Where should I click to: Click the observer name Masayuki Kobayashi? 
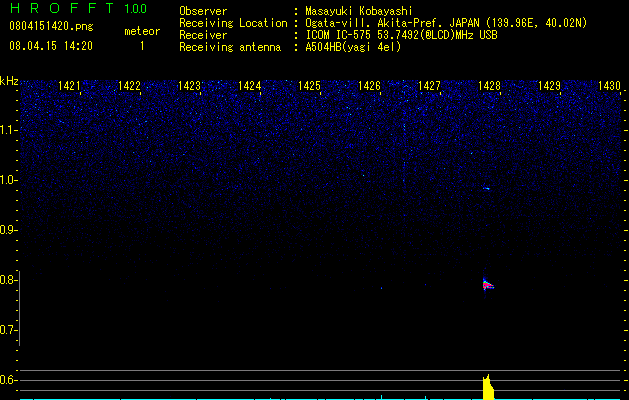click(x=359, y=11)
